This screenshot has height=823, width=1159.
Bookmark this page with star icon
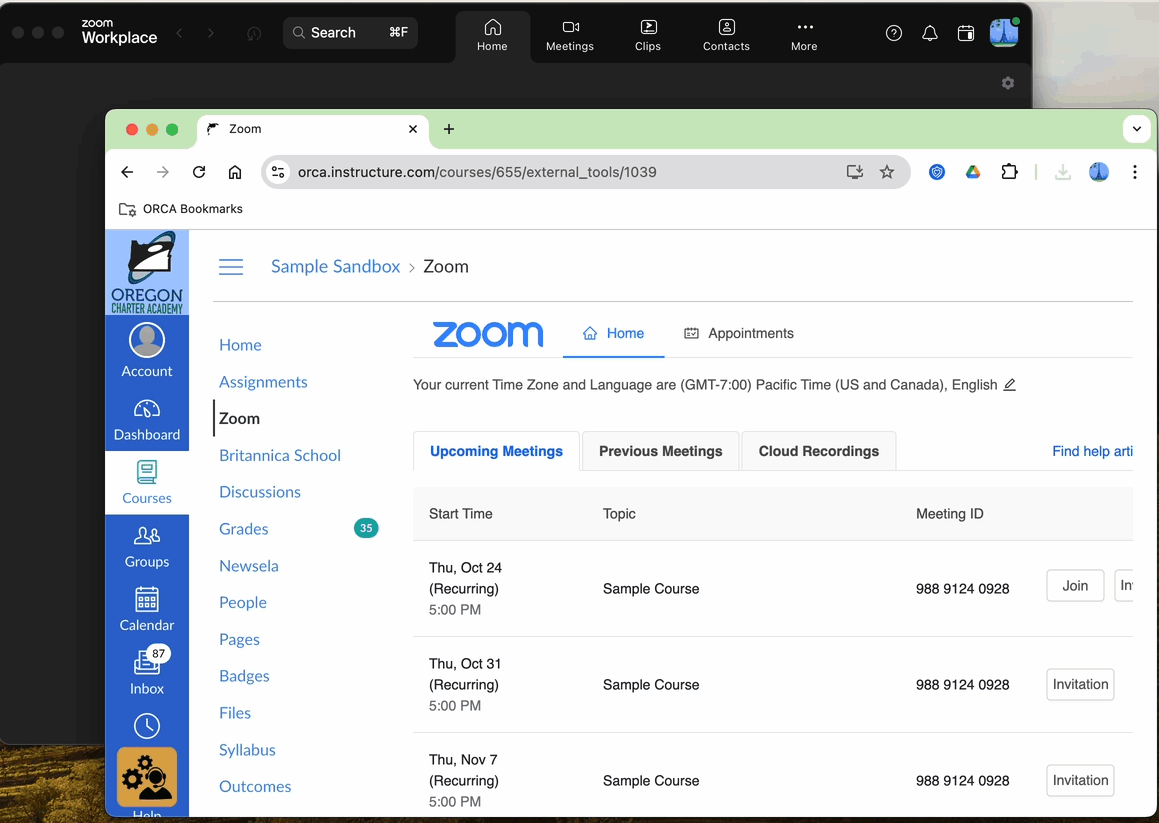coord(887,172)
